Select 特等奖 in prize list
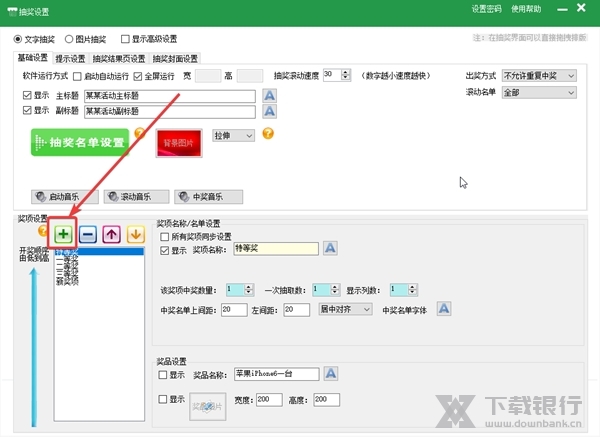 [x=99, y=252]
